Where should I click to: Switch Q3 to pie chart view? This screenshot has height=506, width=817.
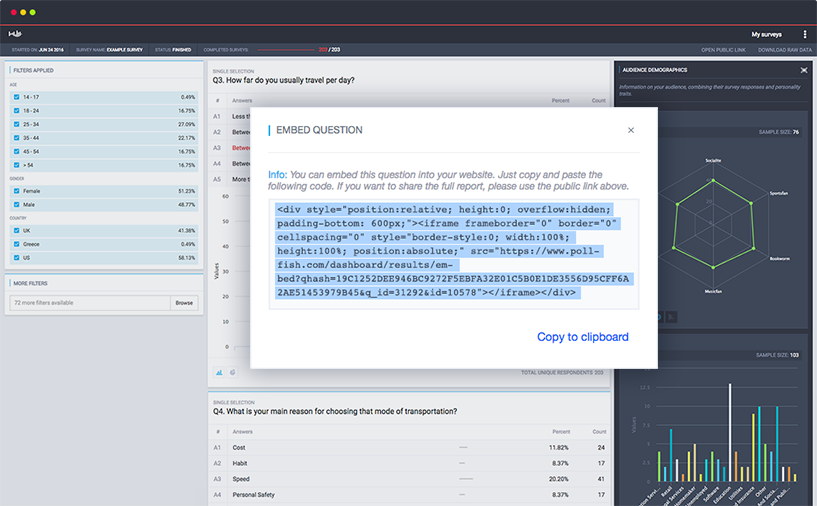click(x=233, y=372)
